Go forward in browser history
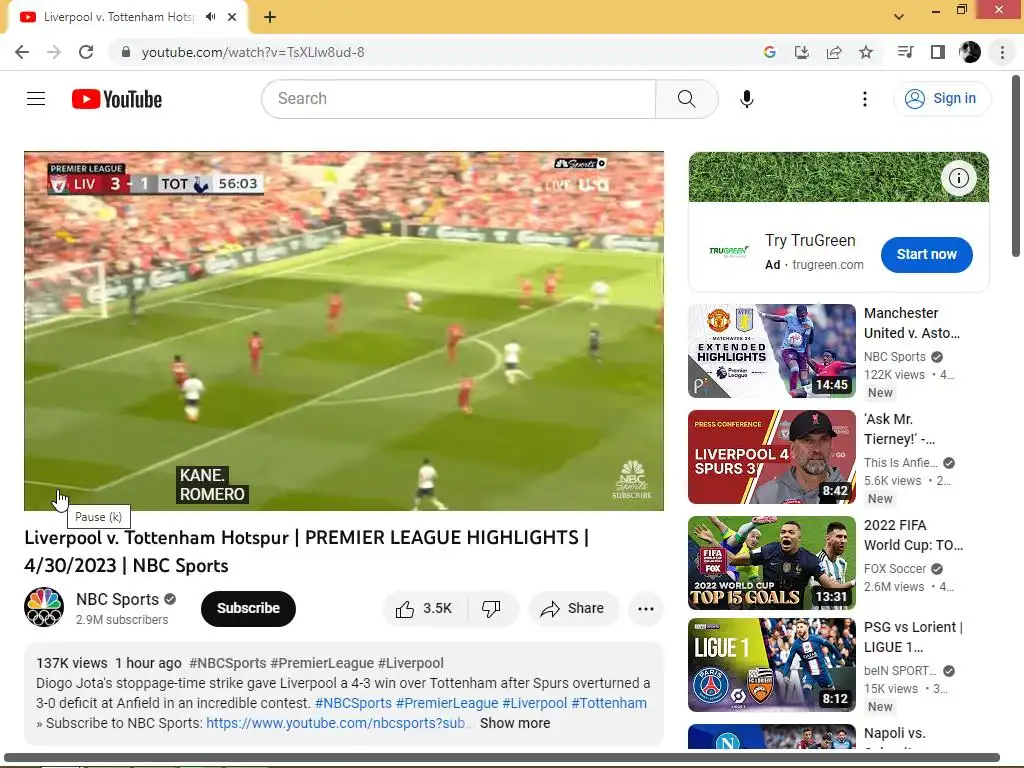1024x768 pixels. (x=54, y=52)
